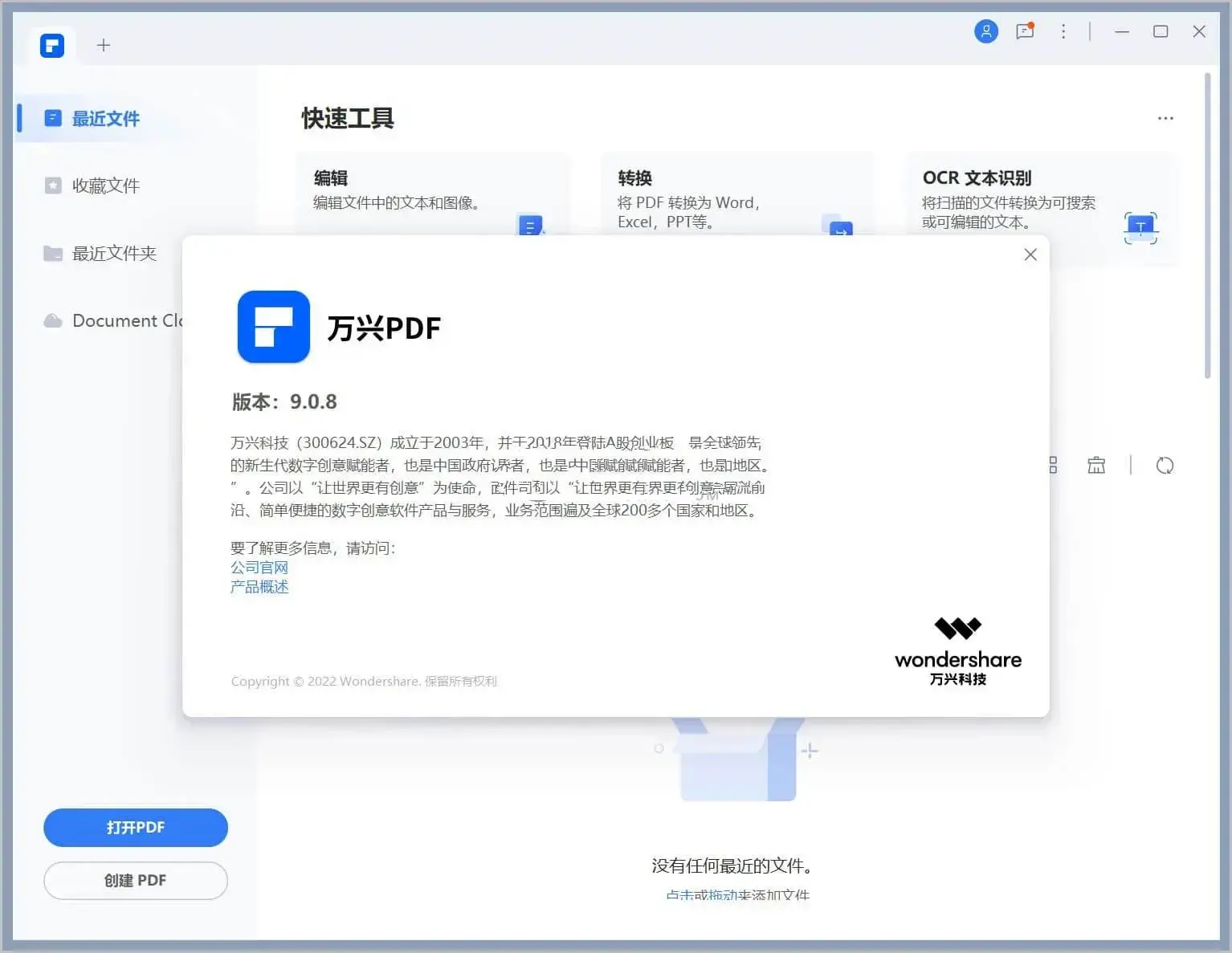Open the OCR 文本识别 tool icon

pos(1140,227)
